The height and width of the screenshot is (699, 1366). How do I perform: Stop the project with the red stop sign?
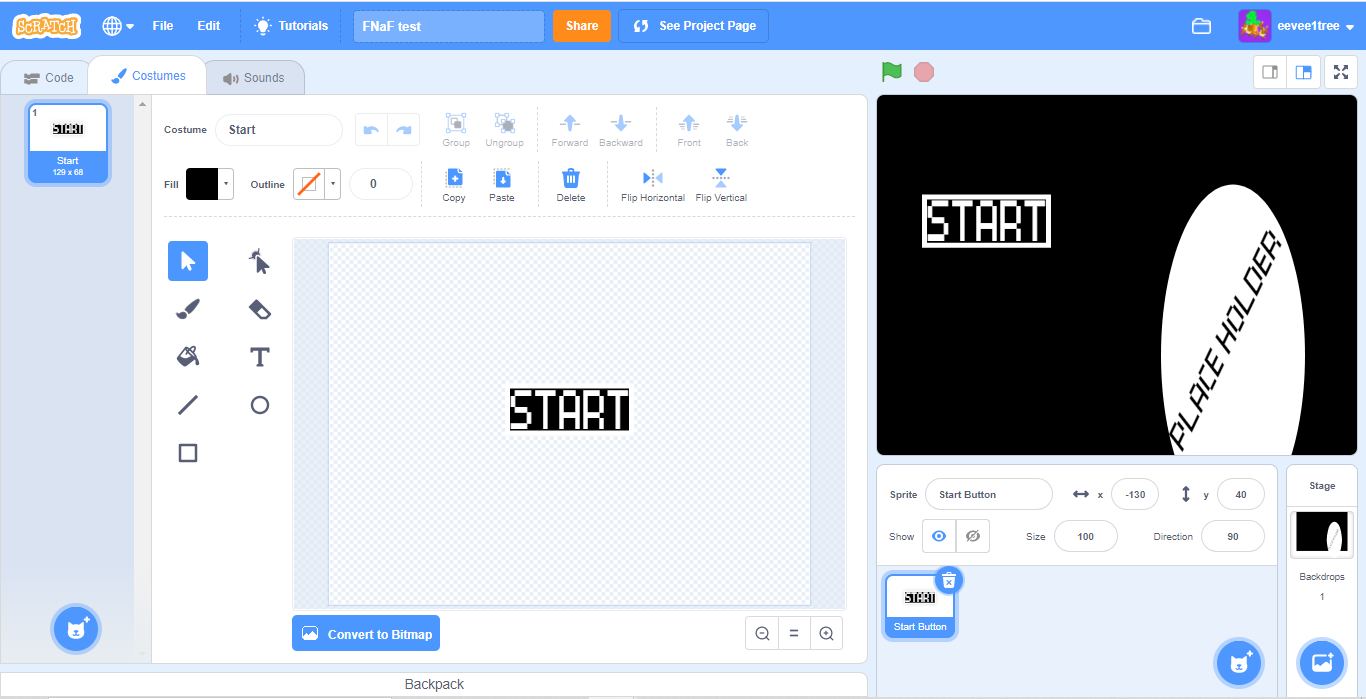pos(923,71)
